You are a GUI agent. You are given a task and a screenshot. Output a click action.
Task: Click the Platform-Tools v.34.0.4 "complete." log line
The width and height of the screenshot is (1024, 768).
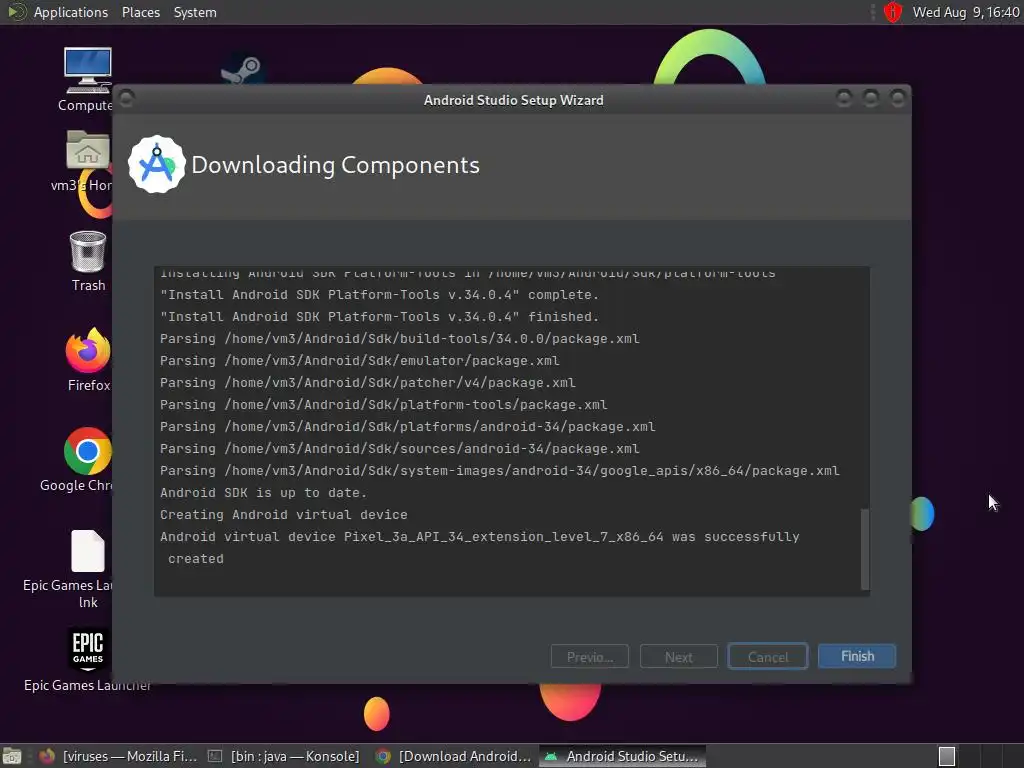[x=379, y=295]
